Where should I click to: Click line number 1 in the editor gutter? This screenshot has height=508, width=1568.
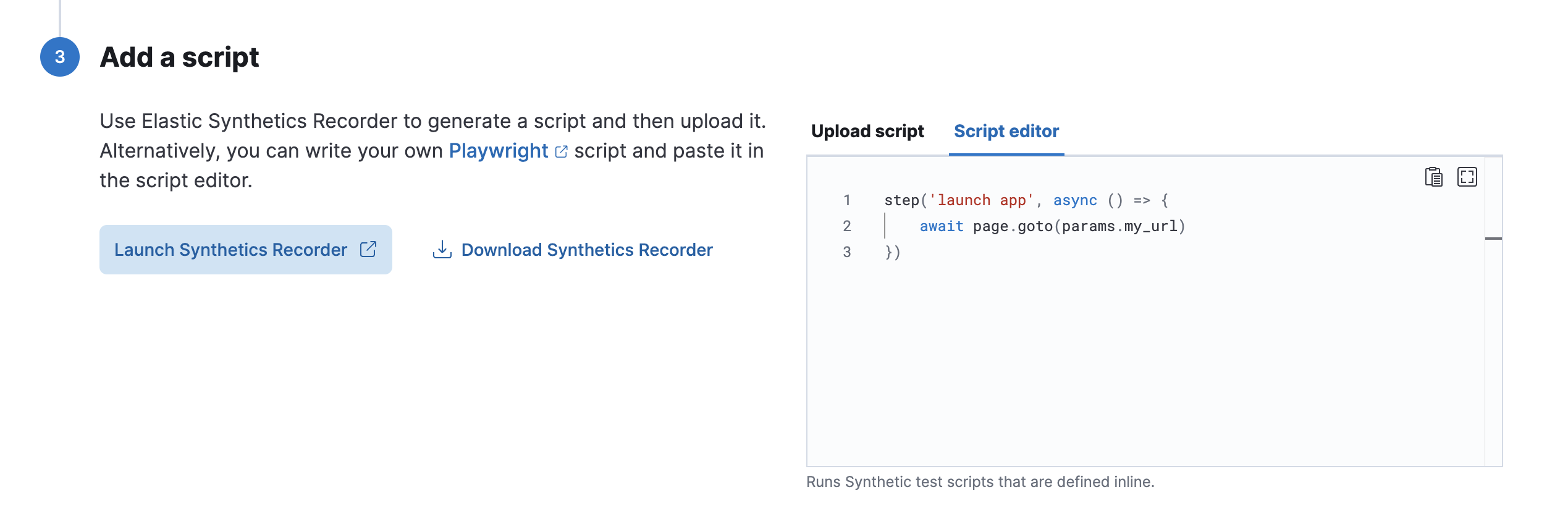847,200
